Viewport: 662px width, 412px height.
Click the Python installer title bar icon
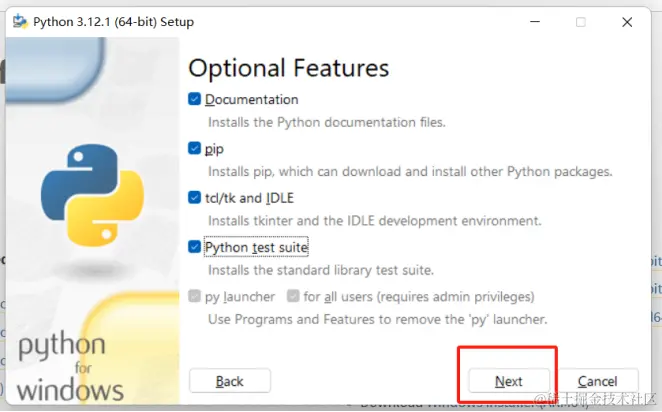coord(20,22)
